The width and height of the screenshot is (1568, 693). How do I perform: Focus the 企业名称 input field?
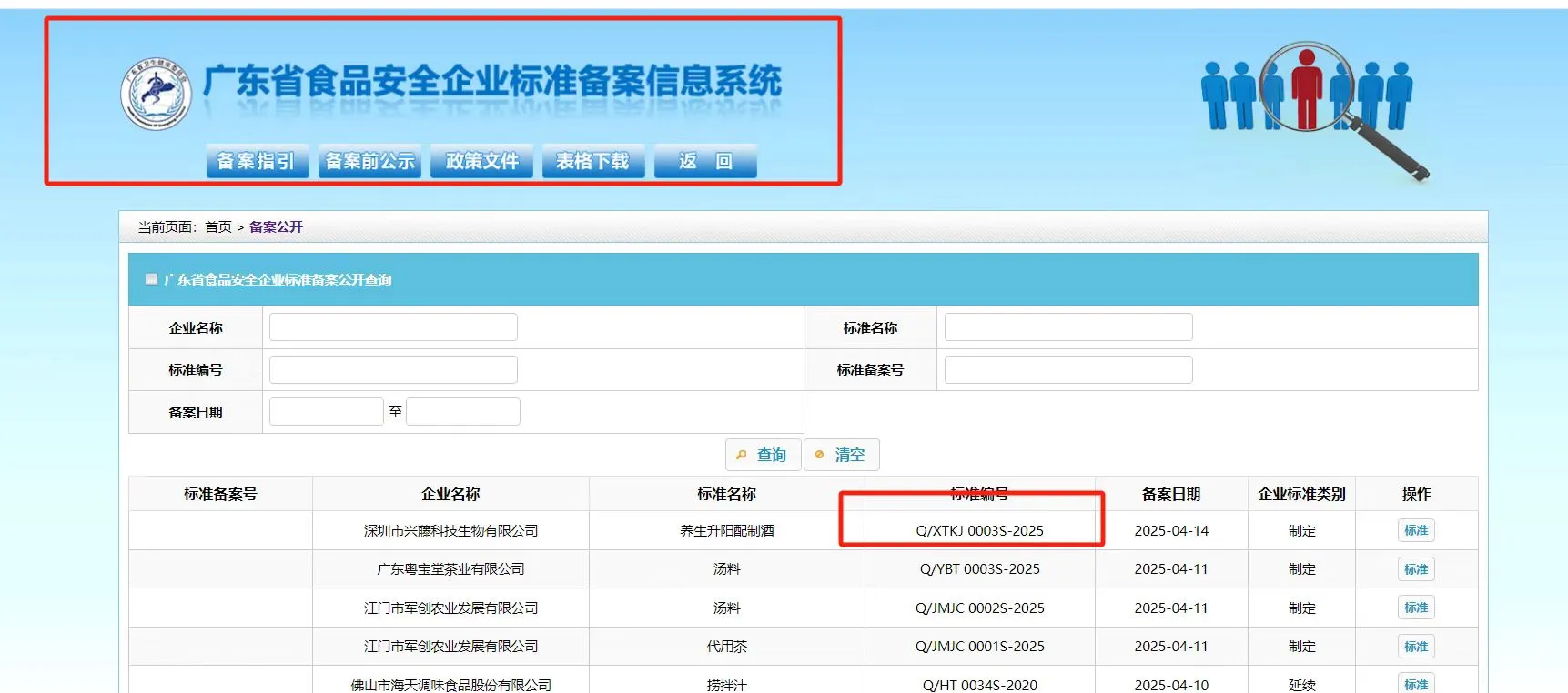pyautogui.click(x=393, y=327)
